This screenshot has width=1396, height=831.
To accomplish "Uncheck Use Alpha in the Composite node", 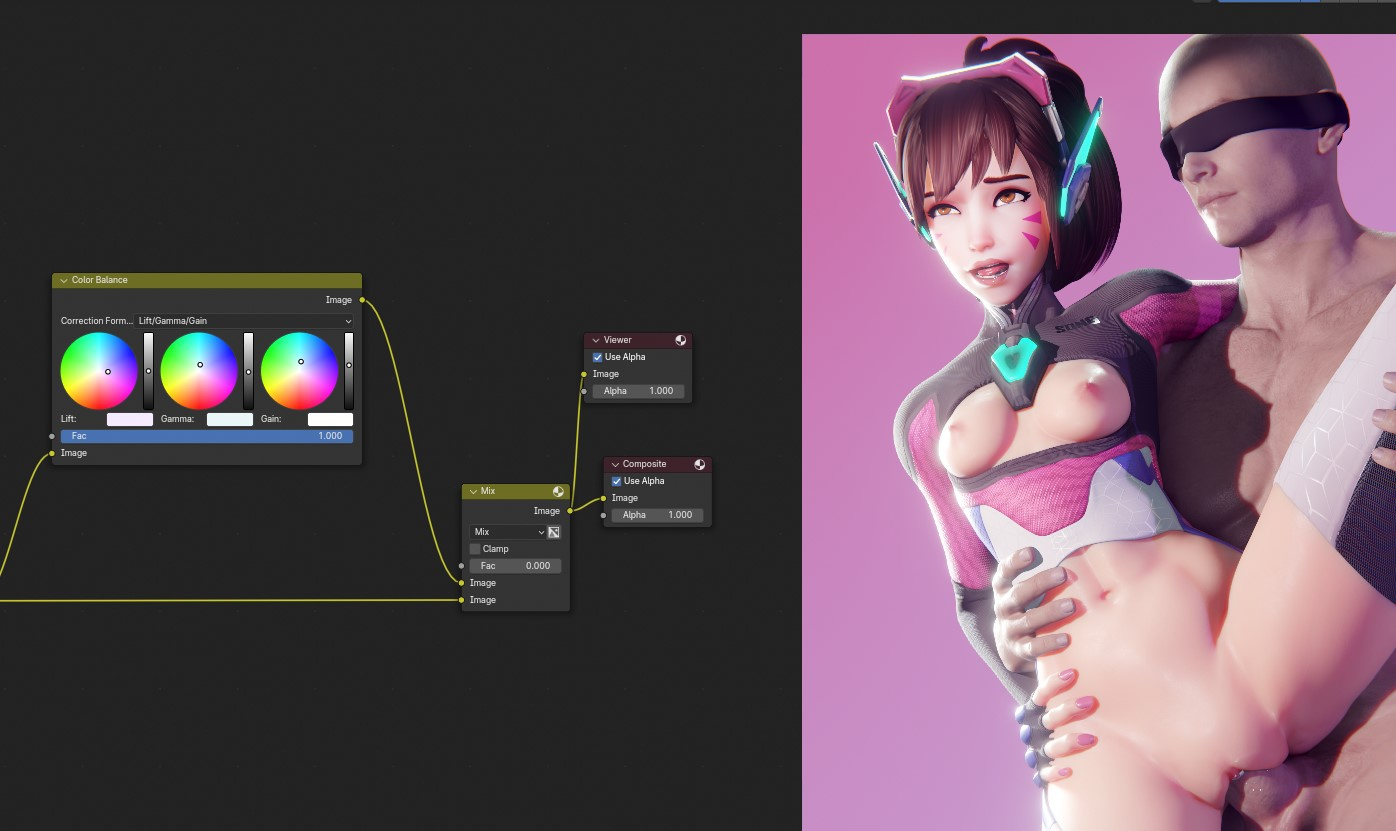I will coord(617,481).
